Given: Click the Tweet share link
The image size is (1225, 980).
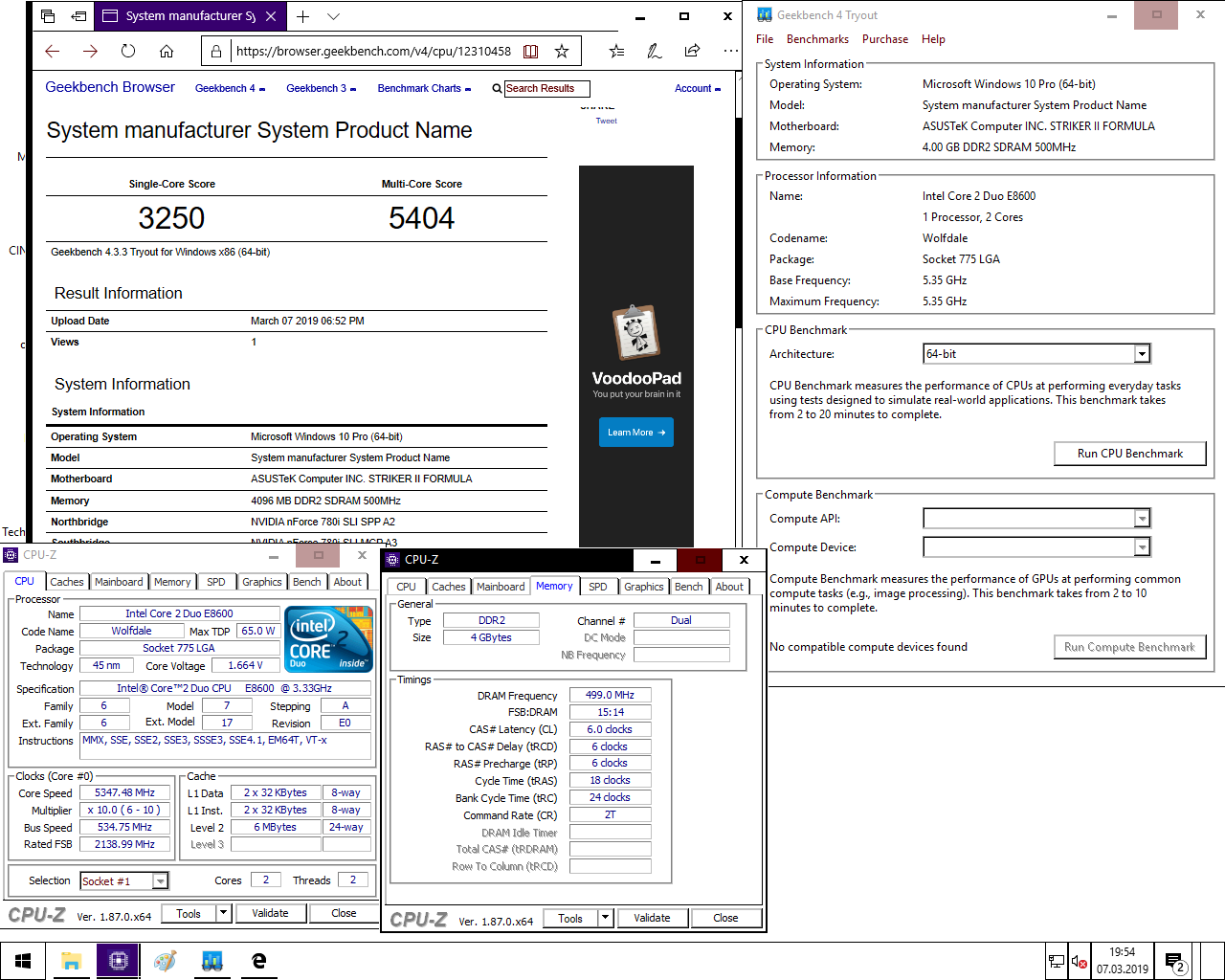Looking at the screenshot, I should [607, 122].
